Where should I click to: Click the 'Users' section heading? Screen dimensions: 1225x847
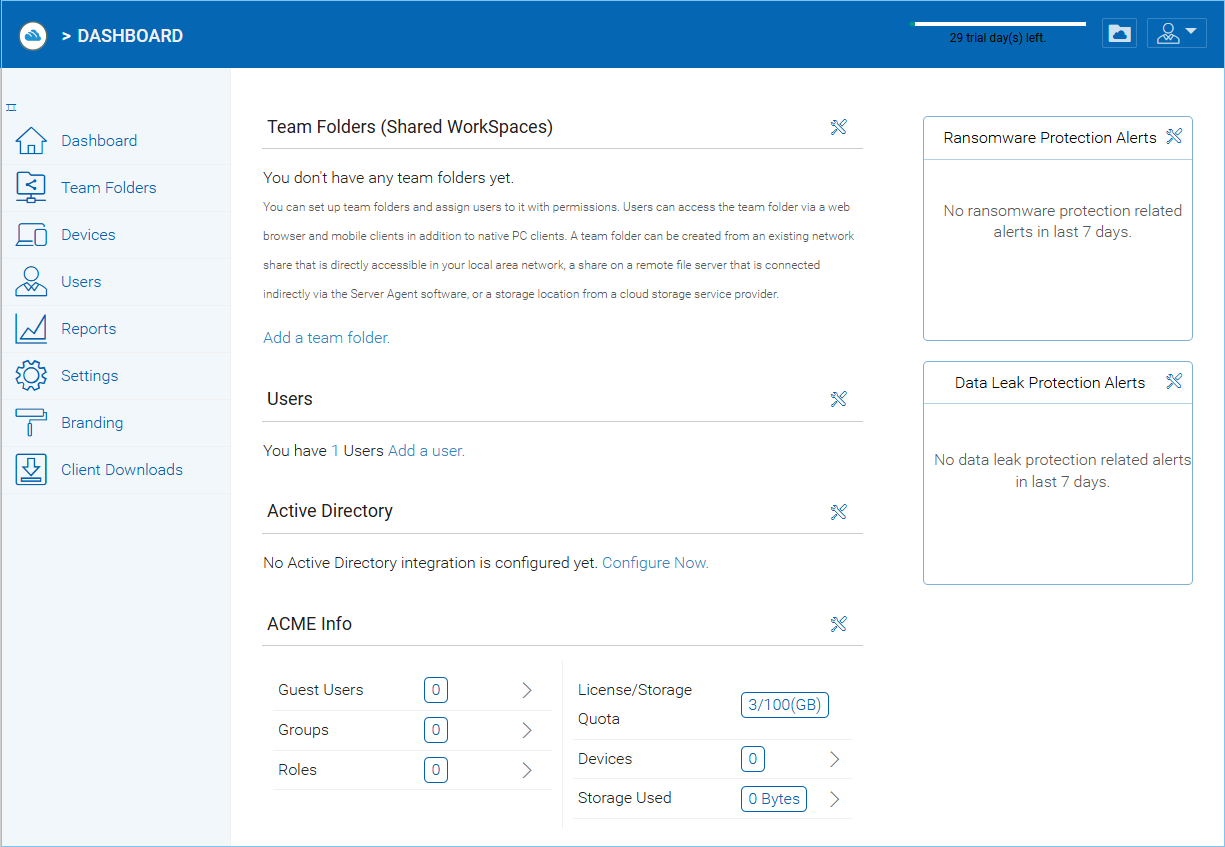coord(290,399)
